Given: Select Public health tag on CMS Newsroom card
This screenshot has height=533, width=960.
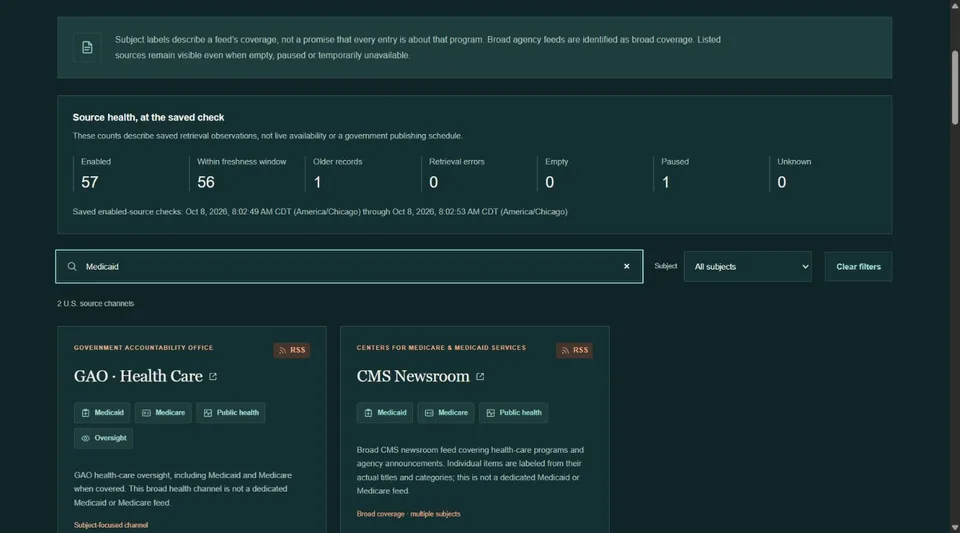Looking at the screenshot, I should coord(514,412).
